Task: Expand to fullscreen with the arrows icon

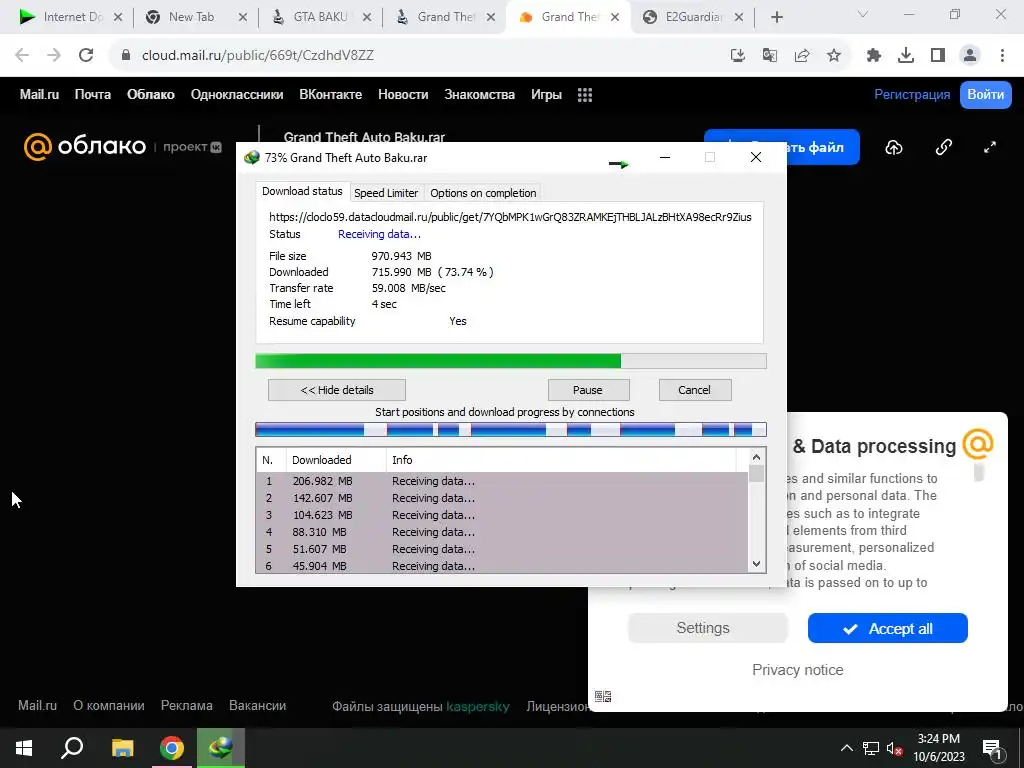Action: pos(990,148)
